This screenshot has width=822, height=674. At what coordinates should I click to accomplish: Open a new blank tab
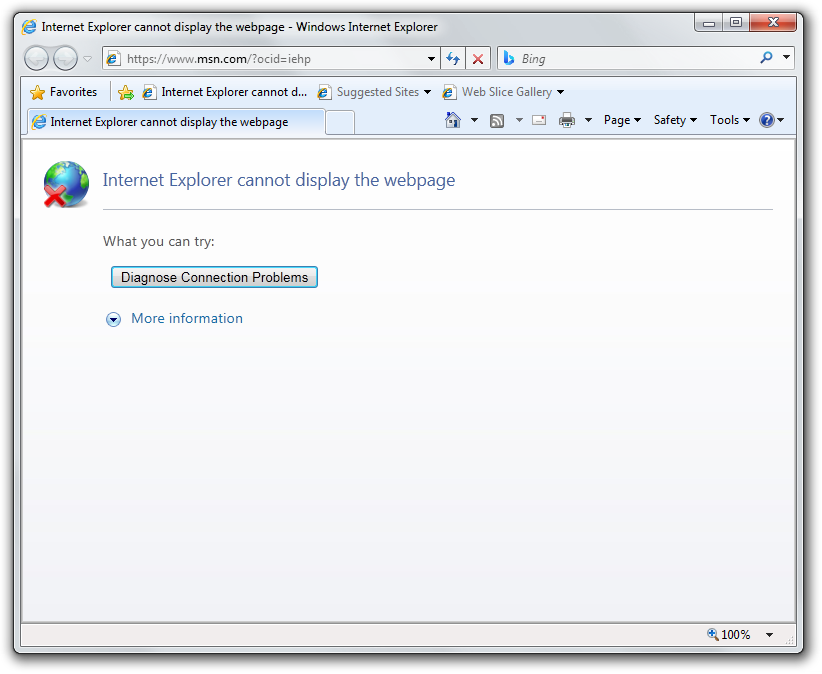pyautogui.click(x=340, y=123)
